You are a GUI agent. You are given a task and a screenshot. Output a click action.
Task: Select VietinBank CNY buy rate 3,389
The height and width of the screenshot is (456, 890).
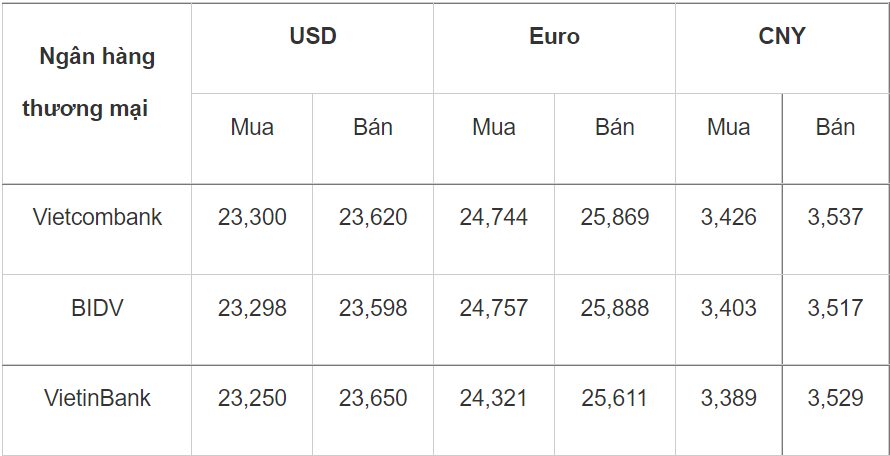[x=729, y=398]
